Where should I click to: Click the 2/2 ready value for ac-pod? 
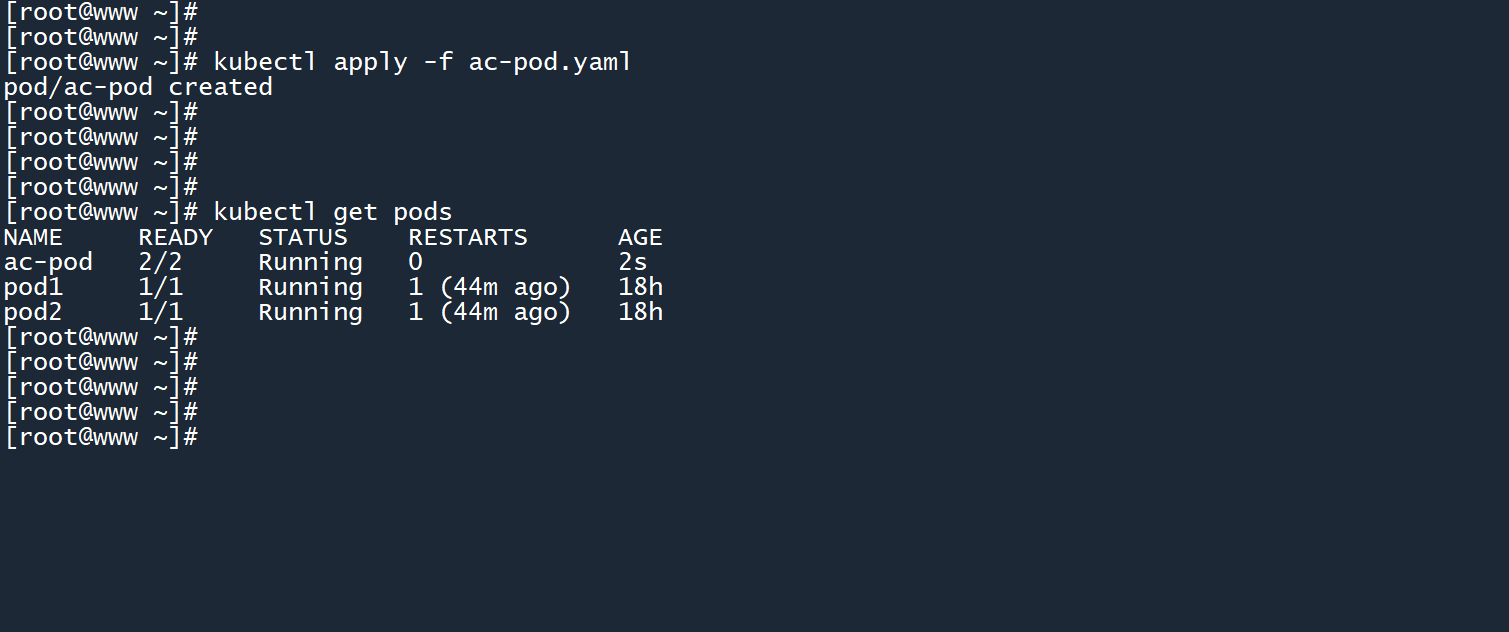(x=160, y=262)
